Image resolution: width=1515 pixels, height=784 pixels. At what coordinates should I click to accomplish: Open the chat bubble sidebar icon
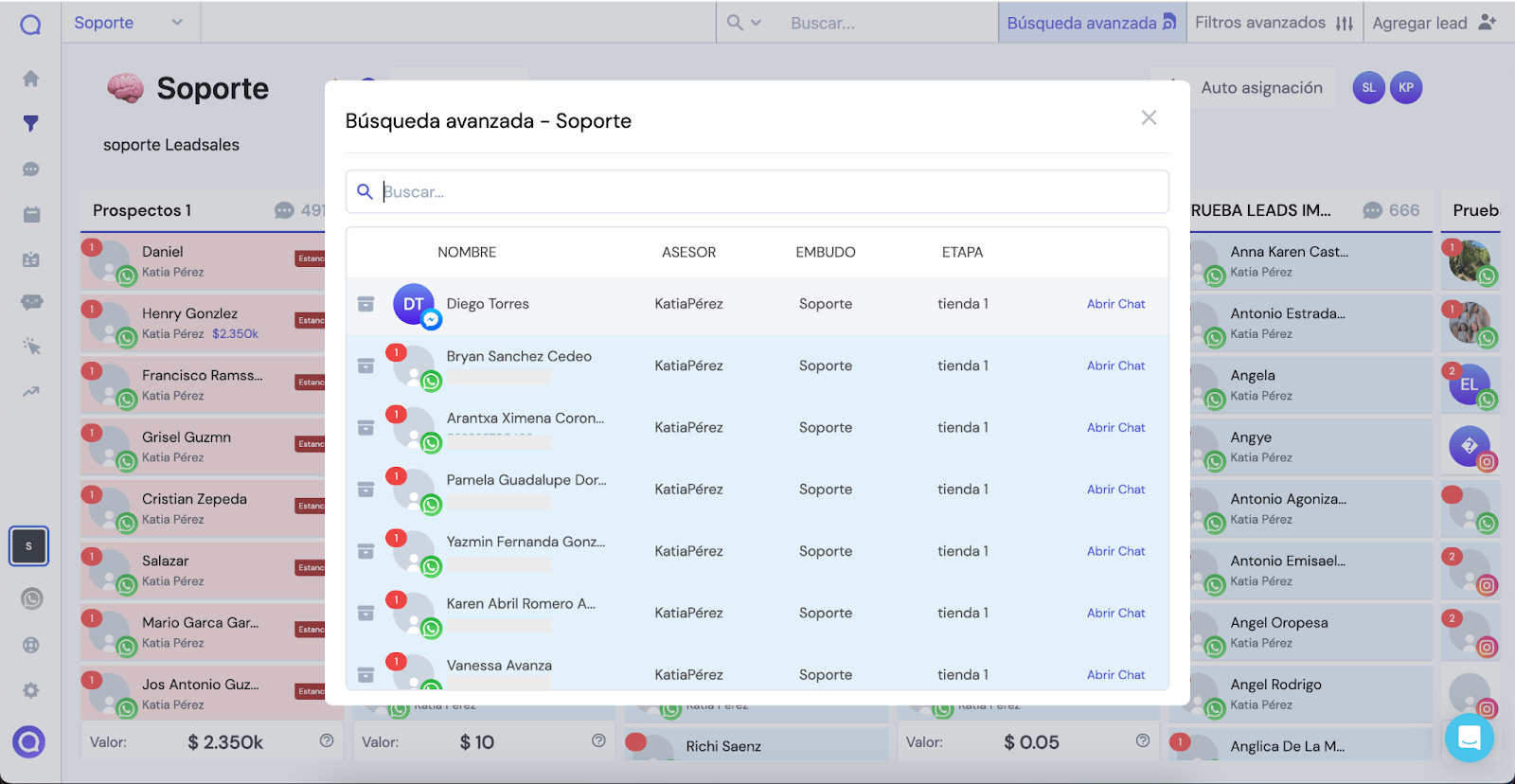tap(30, 169)
